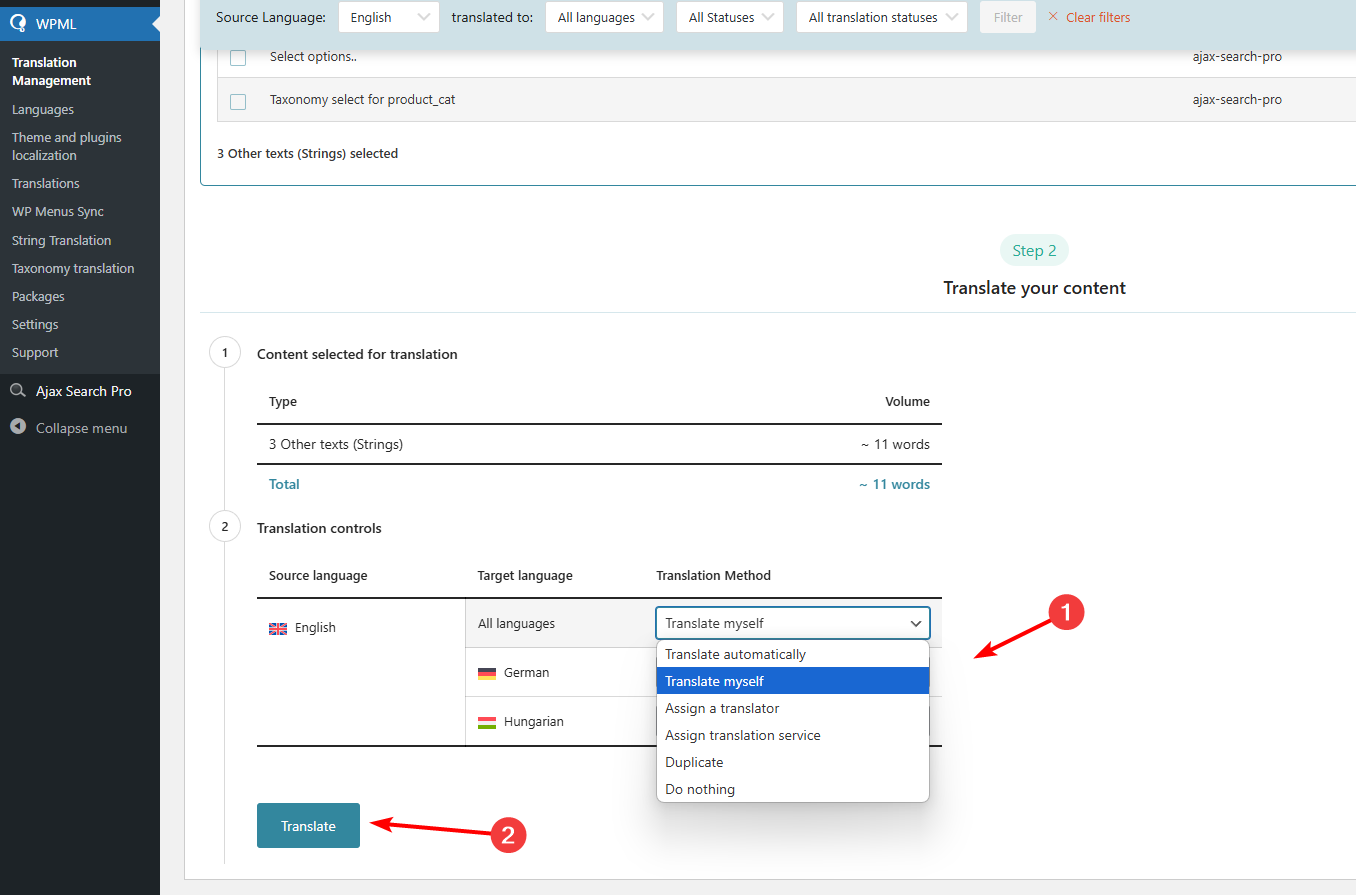
Task: Select the 'Assign a translator' option
Action: click(722, 708)
